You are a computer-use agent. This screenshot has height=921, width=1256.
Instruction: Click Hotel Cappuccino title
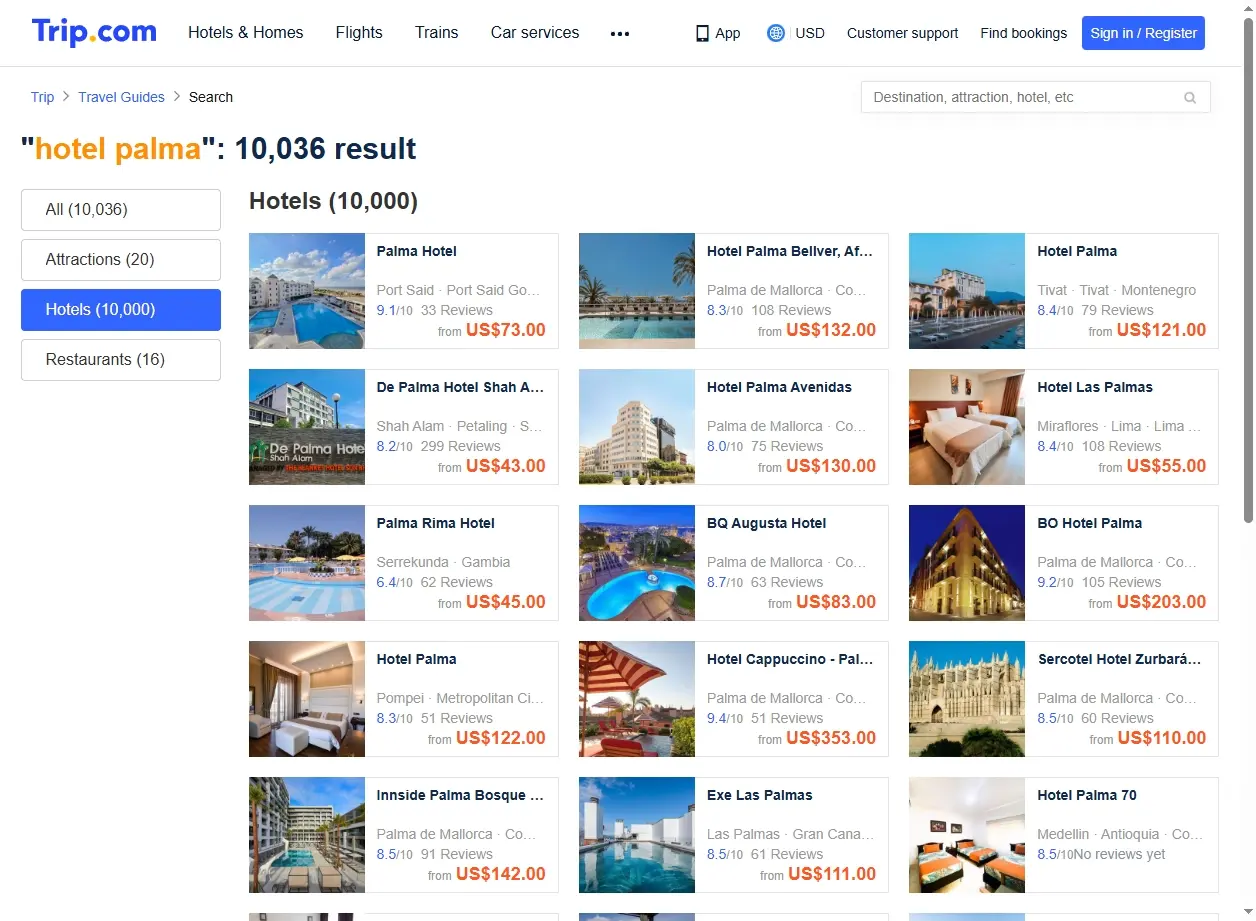790,659
